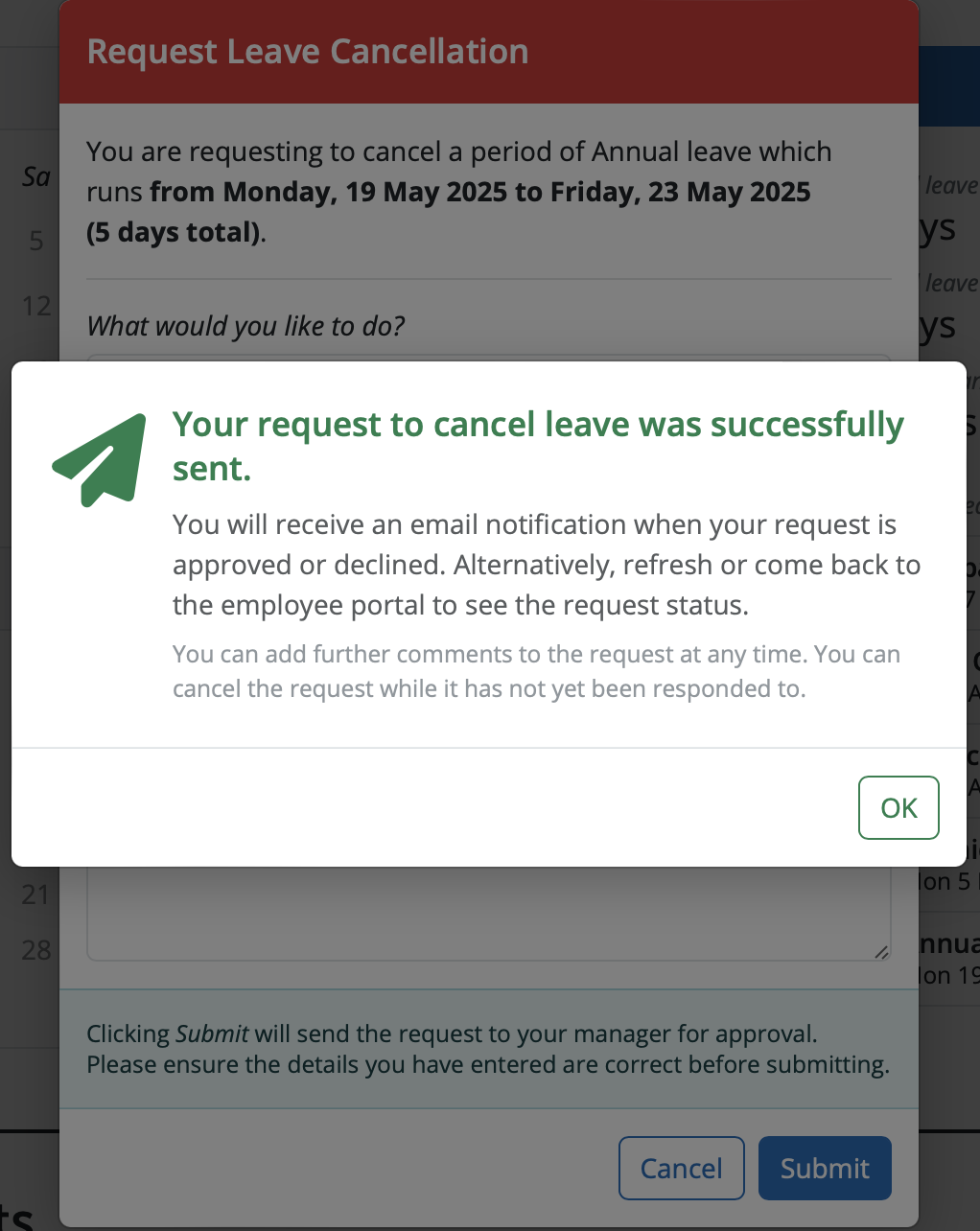The image size is (980, 1231).
Task: Click the blue Submit button
Action: [825, 1168]
